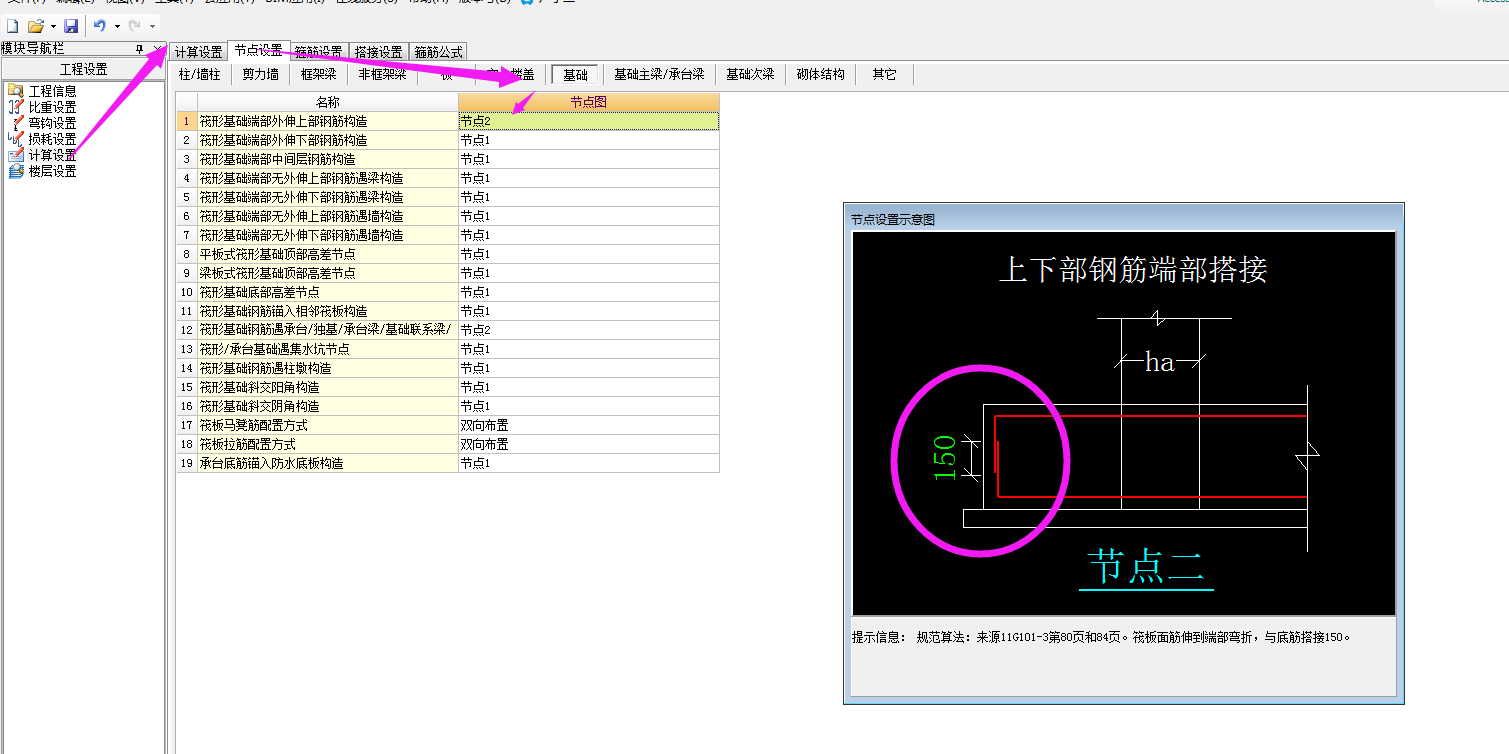
Task: Select row 筏形基础钢筋锚入相邻筏板构造
Action: coord(328,311)
